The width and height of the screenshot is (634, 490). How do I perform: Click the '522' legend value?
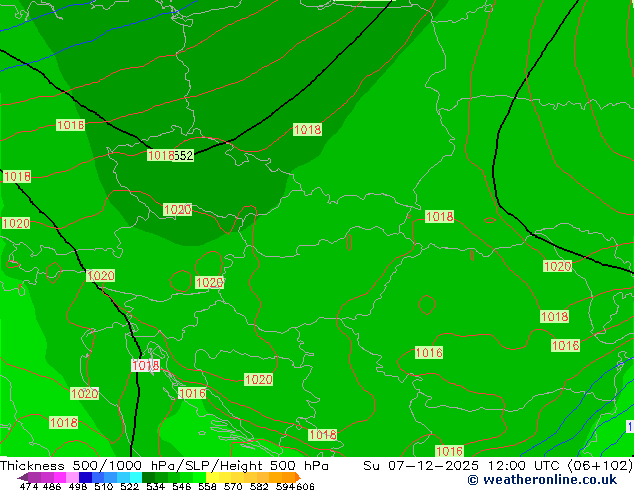pos(129,486)
